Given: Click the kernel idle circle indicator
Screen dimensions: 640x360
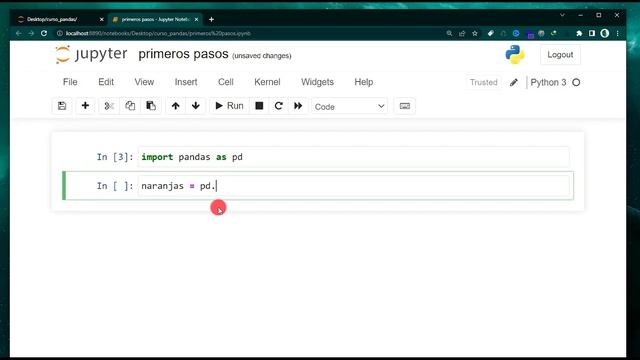Looking at the screenshot, I should 576,82.
